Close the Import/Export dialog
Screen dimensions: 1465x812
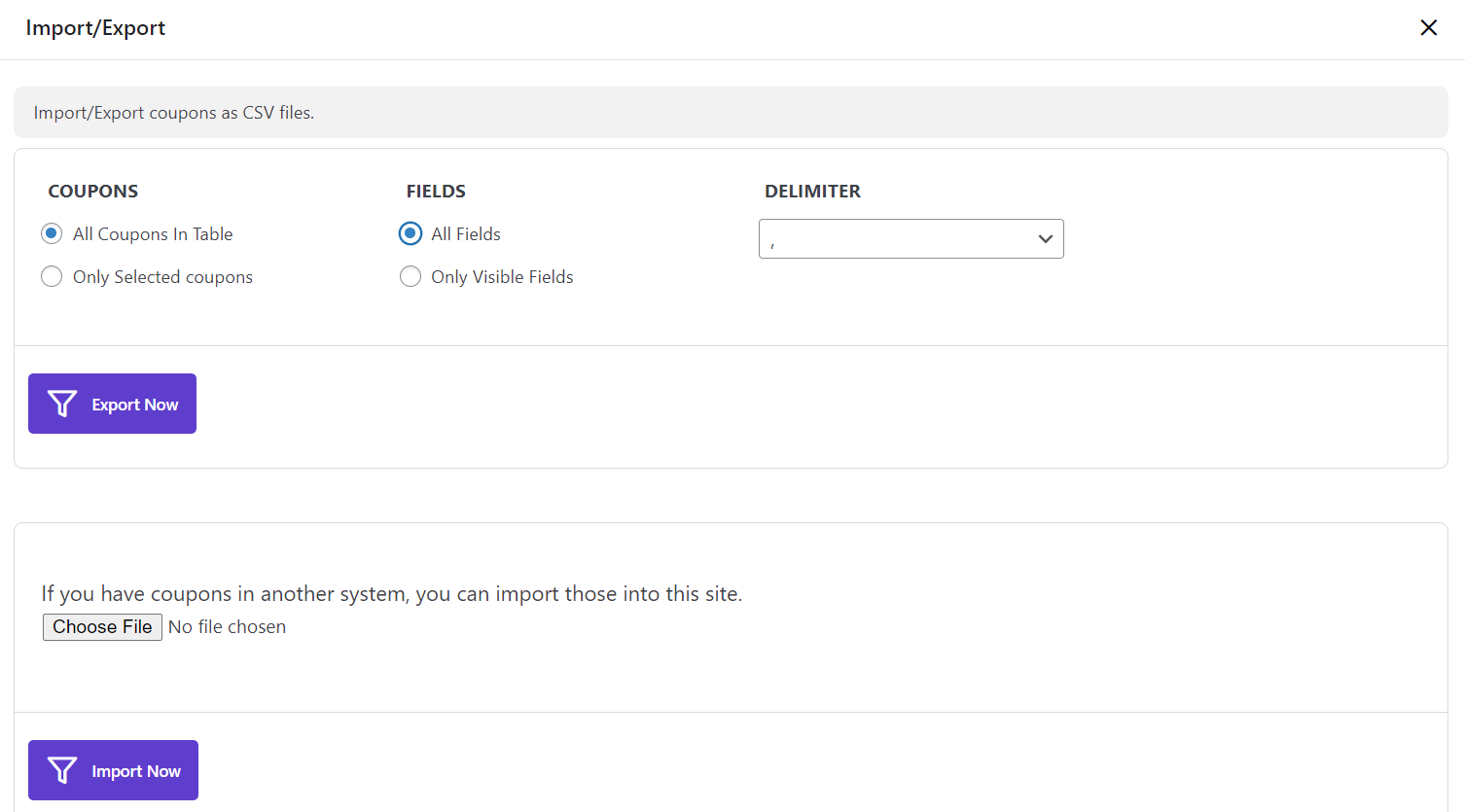(x=1428, y=28)
